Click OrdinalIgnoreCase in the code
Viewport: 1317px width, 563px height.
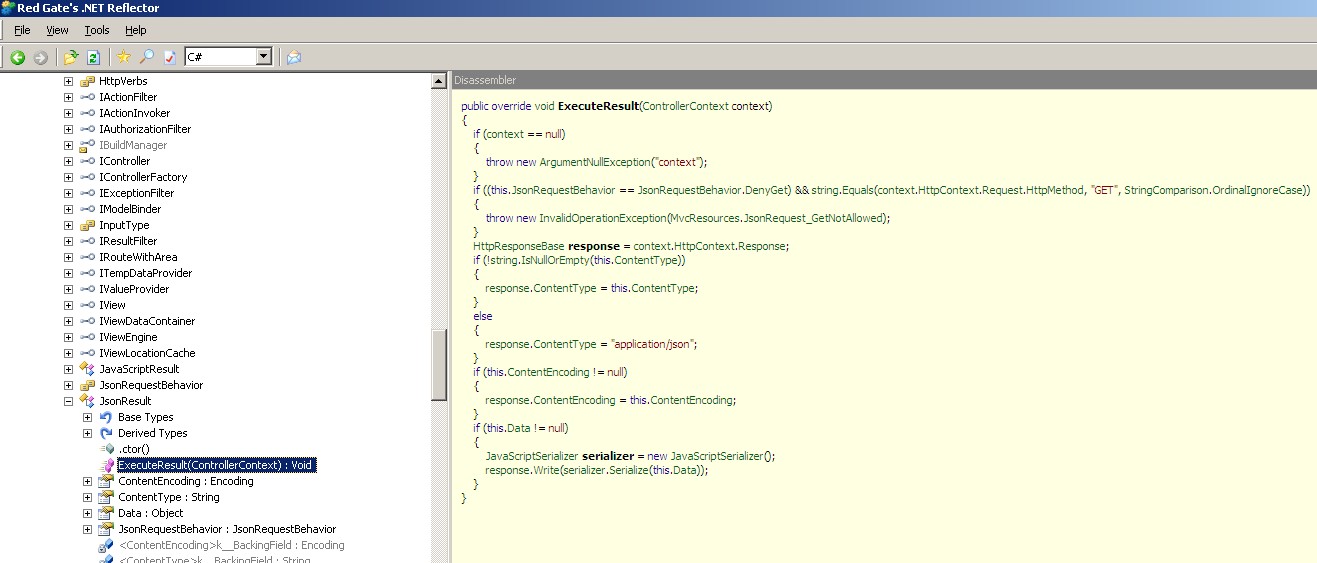[1258, 190]
